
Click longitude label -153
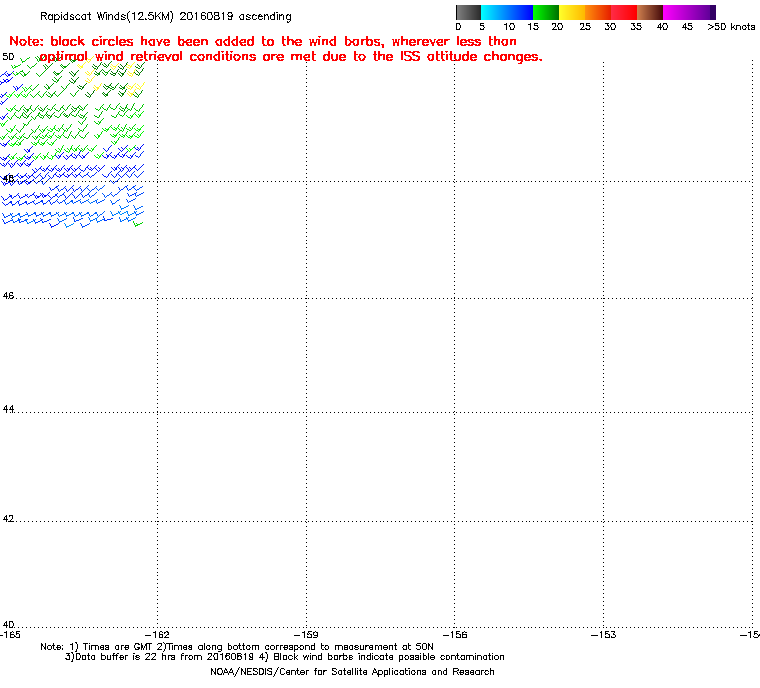[x=603, y=635]
